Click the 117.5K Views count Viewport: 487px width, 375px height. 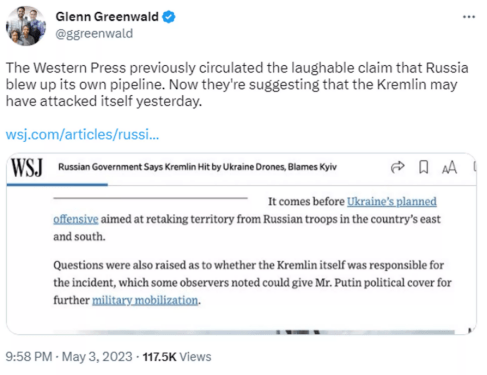[x=177, y=357]
